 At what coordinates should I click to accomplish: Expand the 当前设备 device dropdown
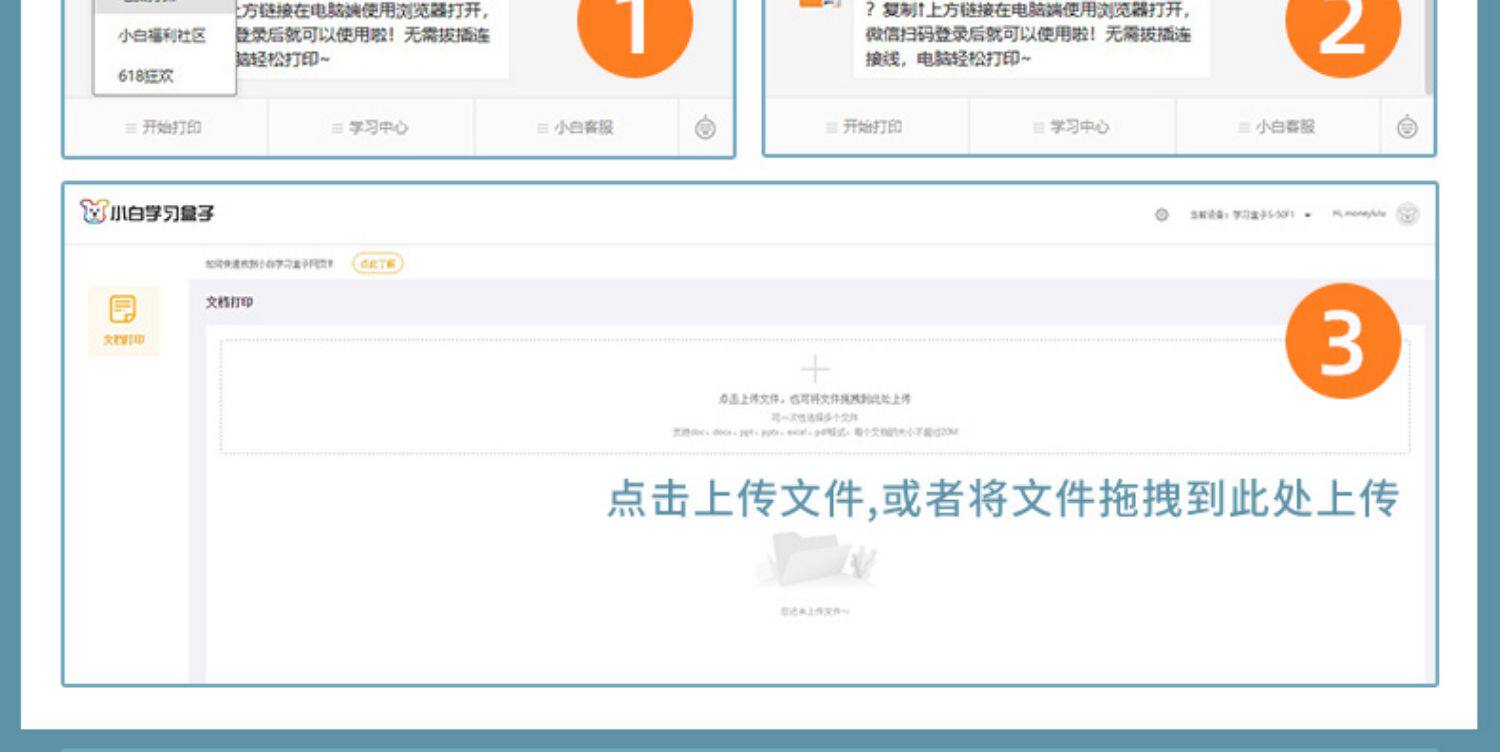1249,215
